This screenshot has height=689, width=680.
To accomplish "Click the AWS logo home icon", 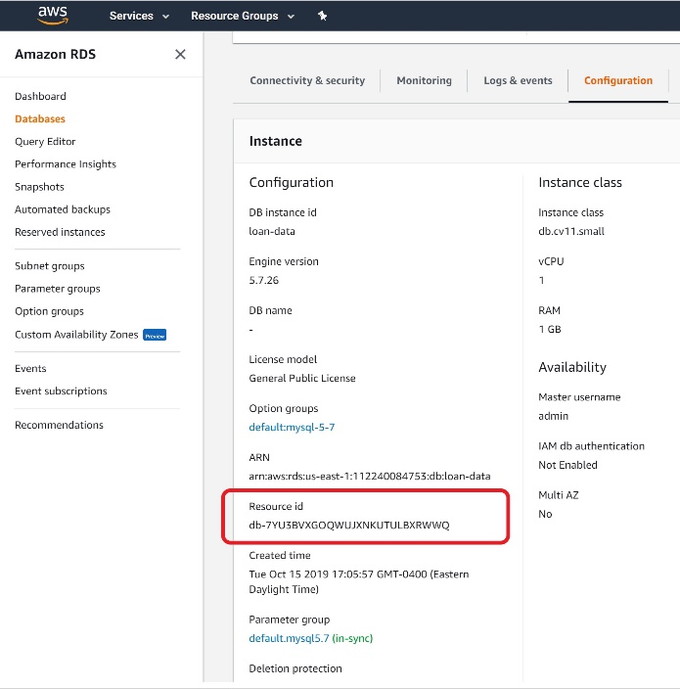I will (53, 15).
